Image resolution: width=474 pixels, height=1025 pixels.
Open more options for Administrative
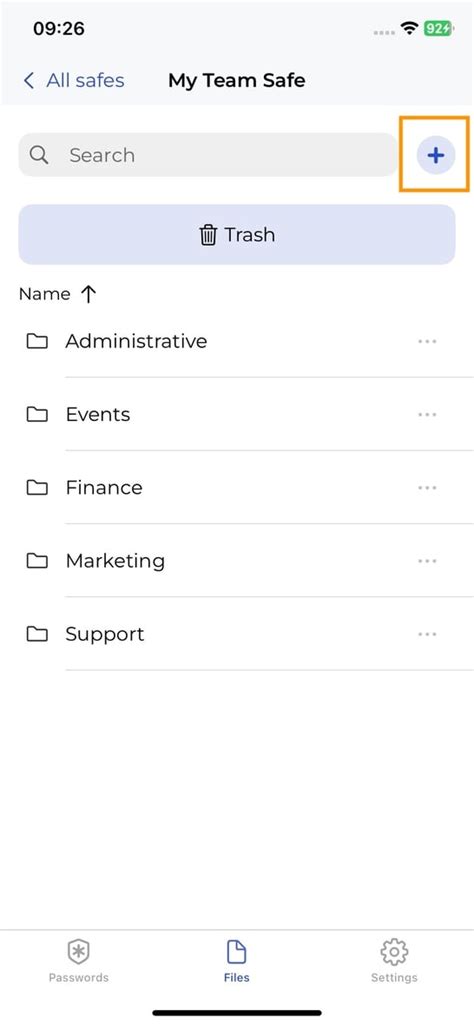click(x=427, y=341)
